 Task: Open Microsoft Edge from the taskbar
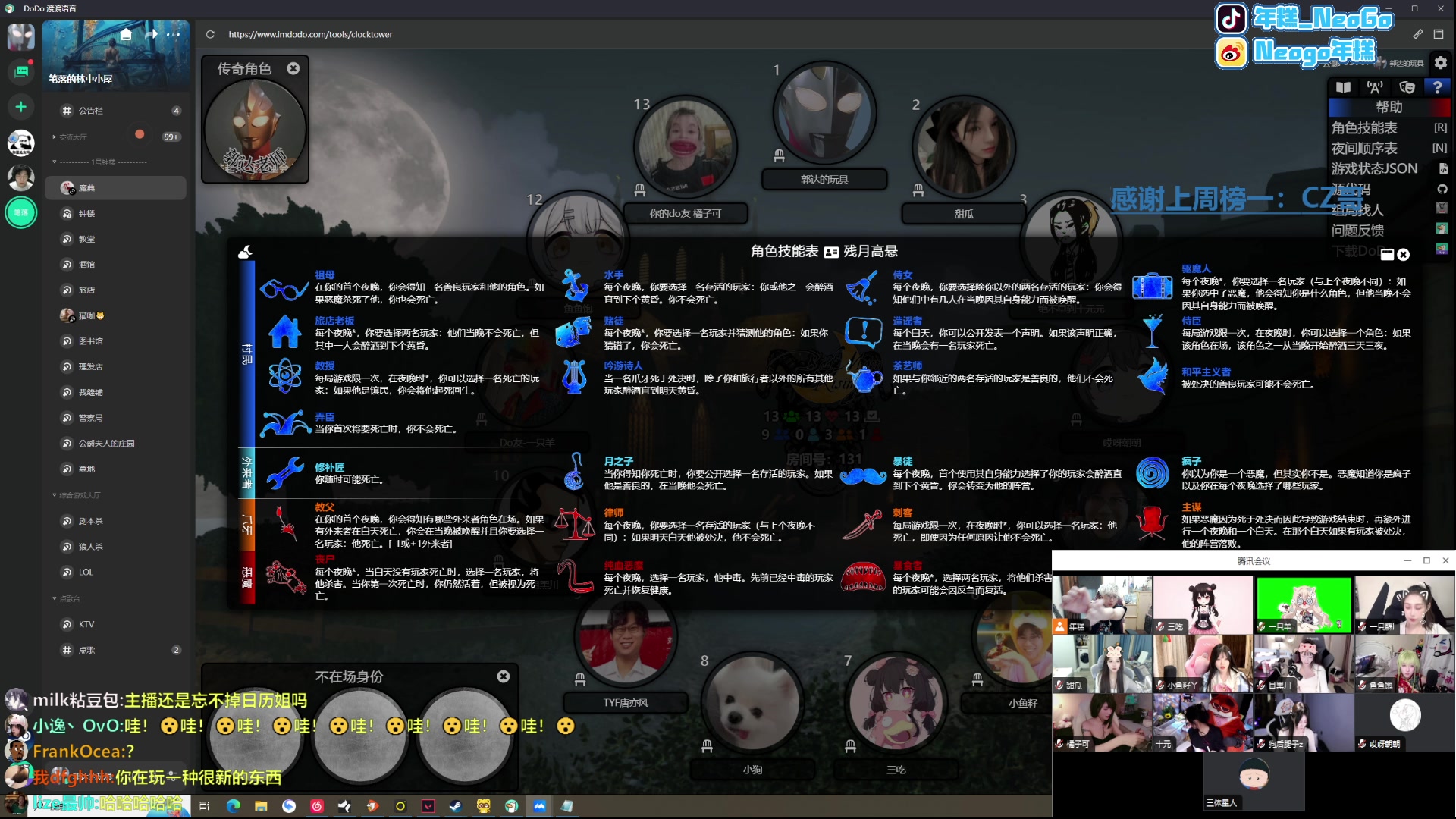pos(233,806)
